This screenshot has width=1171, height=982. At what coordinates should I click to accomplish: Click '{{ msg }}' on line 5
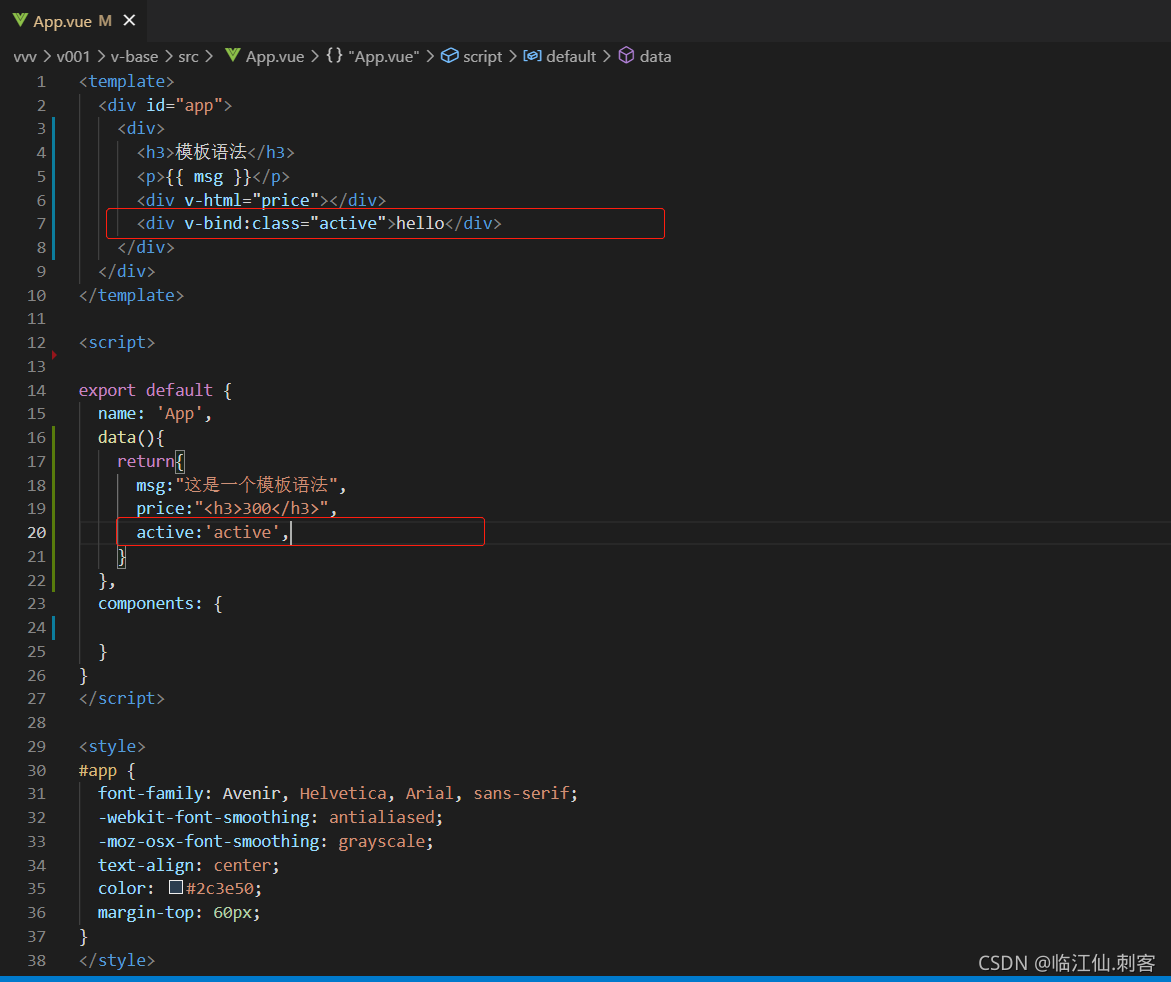click(208, 177)
